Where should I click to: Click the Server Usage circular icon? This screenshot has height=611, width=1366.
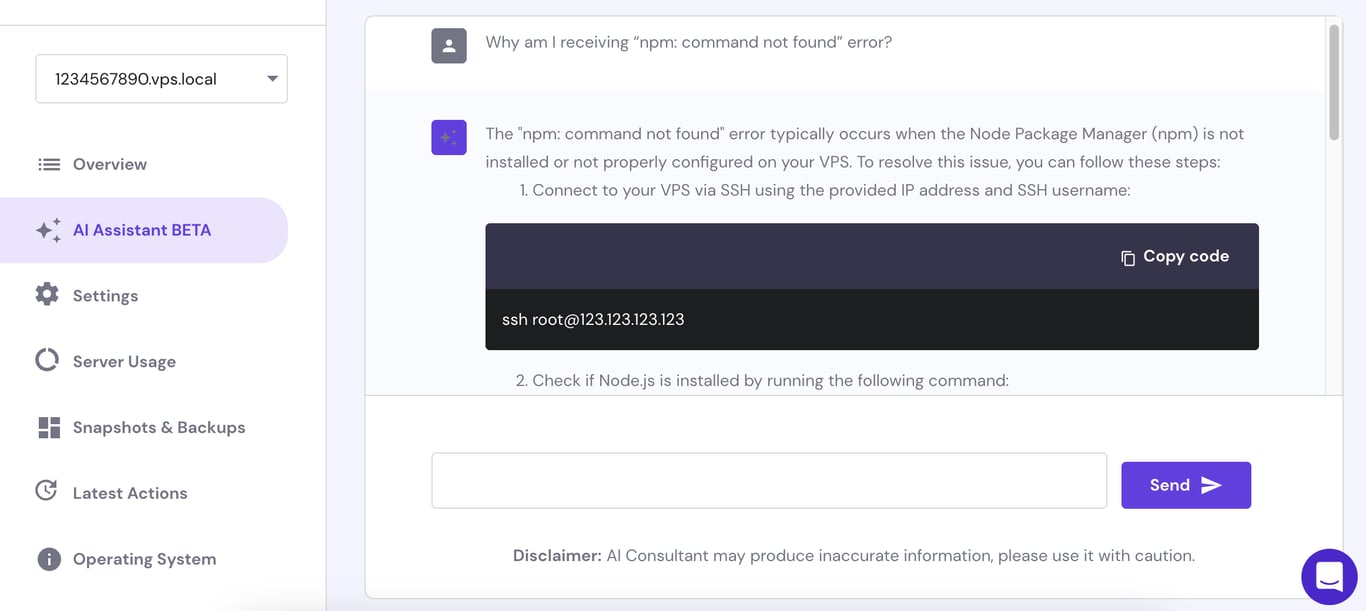point(46,360)
